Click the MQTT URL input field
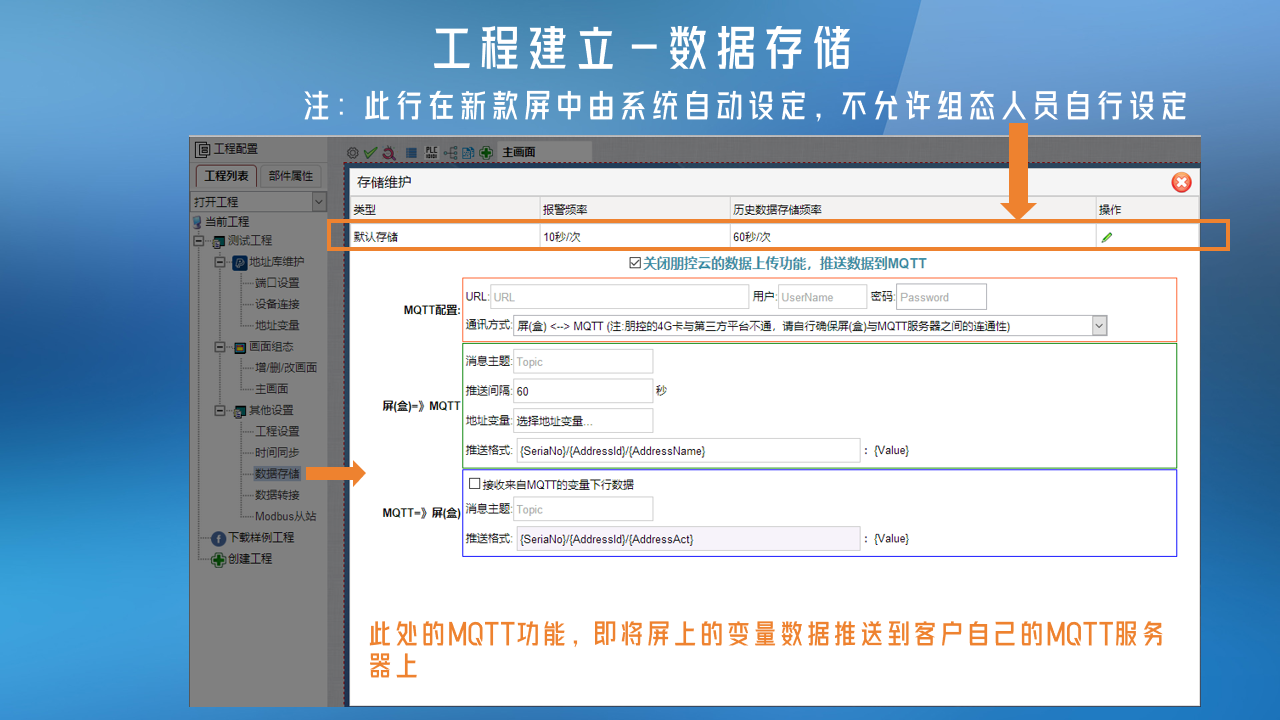Screen dimensions: 1280x720 [x=618, y=297]
